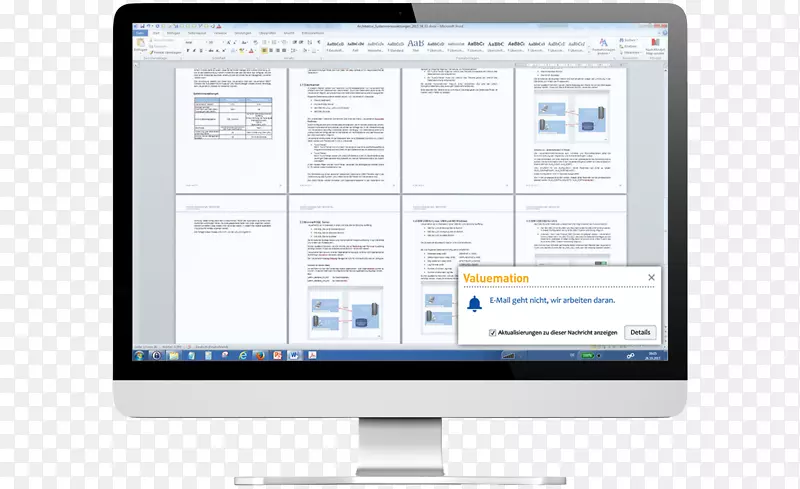Click the server diagram on the bottom-row second page
Screen dimensions: 800x489
pos(345,313)
